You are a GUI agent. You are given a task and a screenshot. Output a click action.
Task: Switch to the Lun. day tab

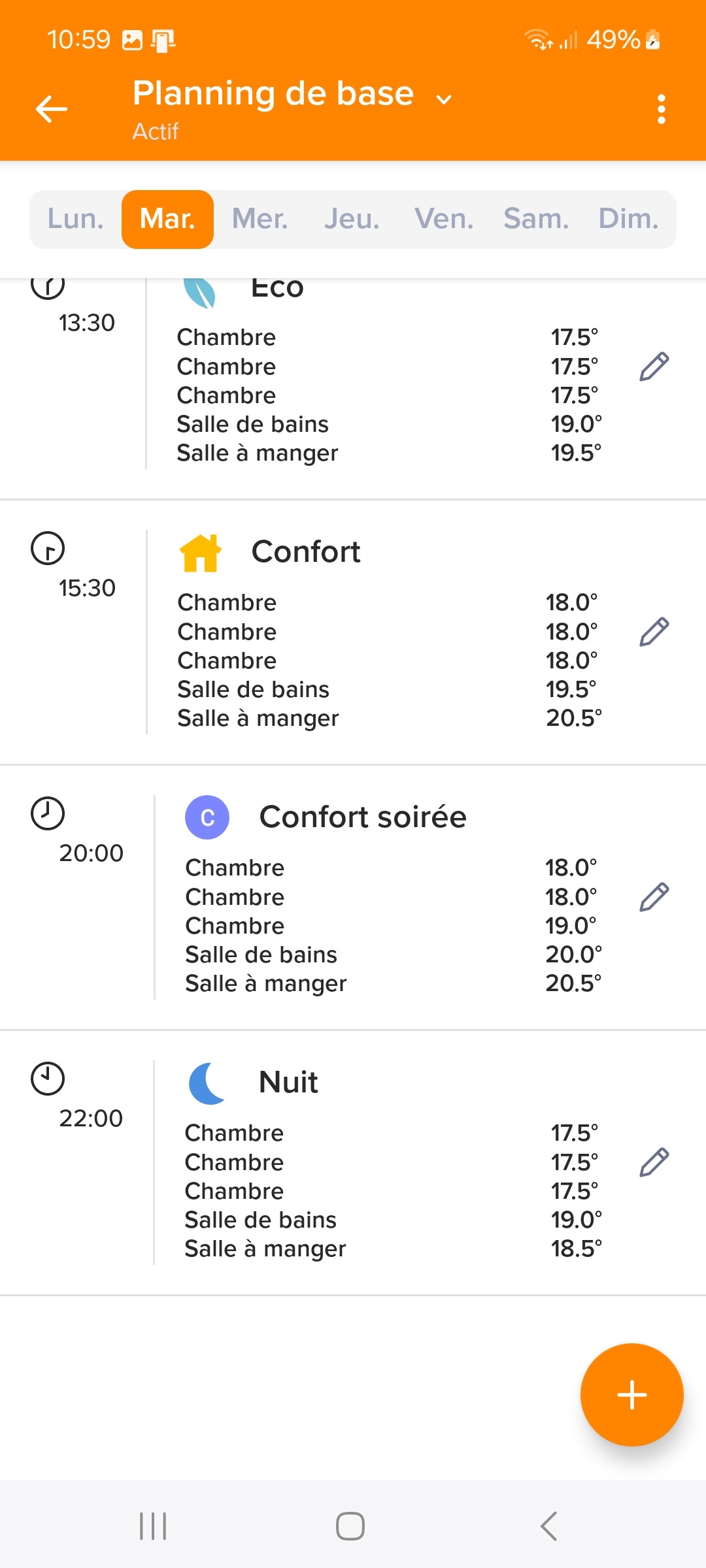coord(76,219)
